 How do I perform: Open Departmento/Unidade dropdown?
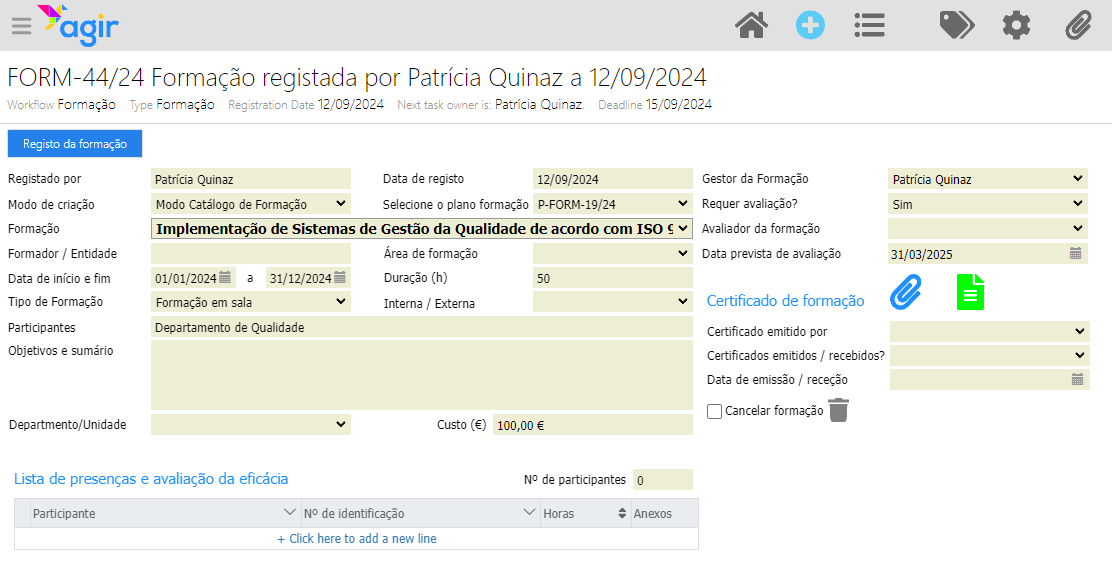tap(251, 425)
